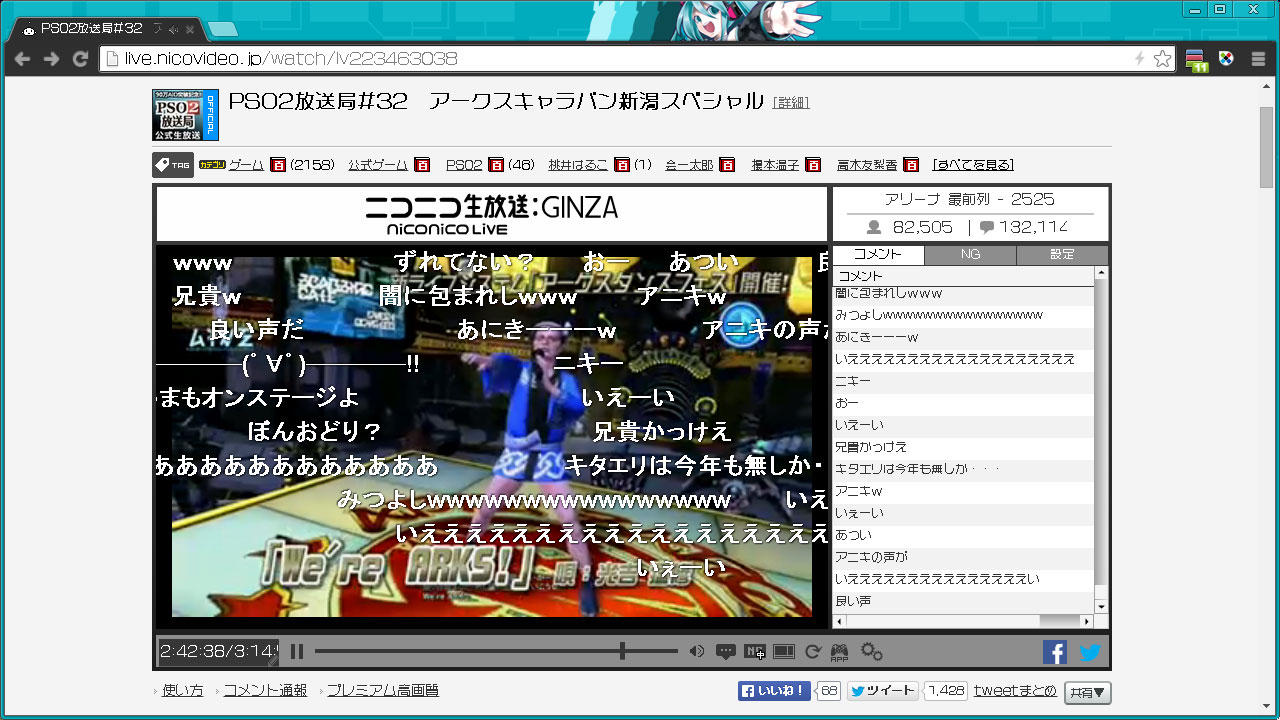The image size is (1280, 720).
Task: Select comment row アニキの声が
Action: point(964,557)
